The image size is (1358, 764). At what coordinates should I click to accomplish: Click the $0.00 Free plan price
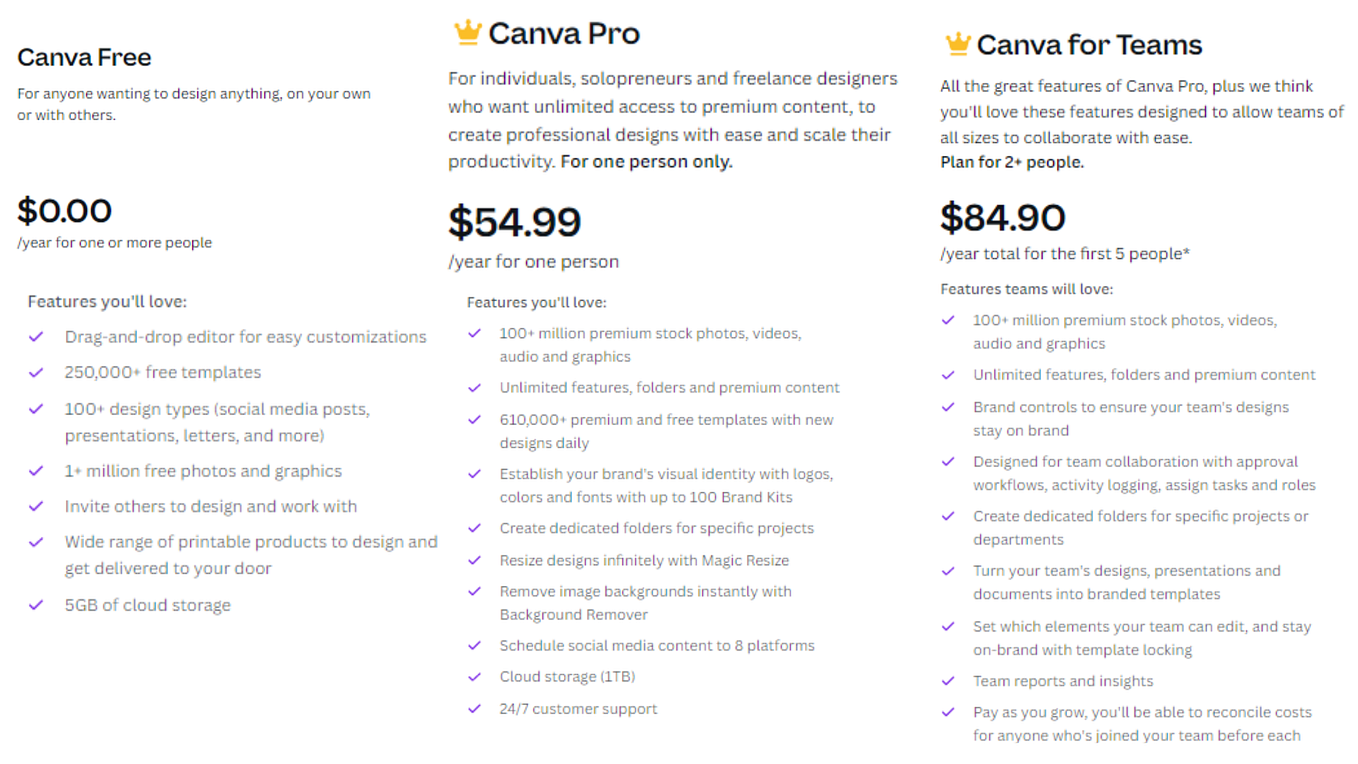65,210
